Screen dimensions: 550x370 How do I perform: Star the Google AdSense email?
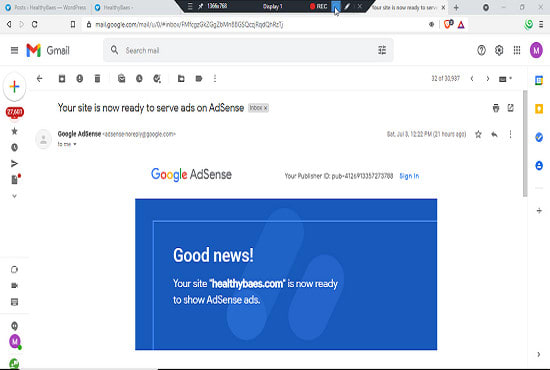[x=478, y=134]
